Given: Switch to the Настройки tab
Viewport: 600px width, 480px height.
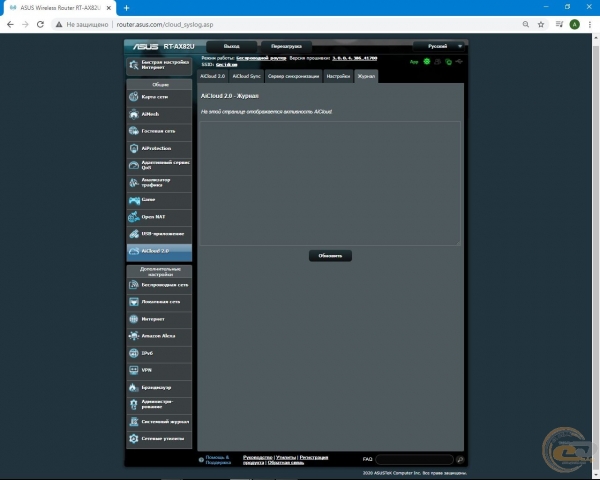Looking at the screenshot, I should pyautogui.click(x=338, y=76).
